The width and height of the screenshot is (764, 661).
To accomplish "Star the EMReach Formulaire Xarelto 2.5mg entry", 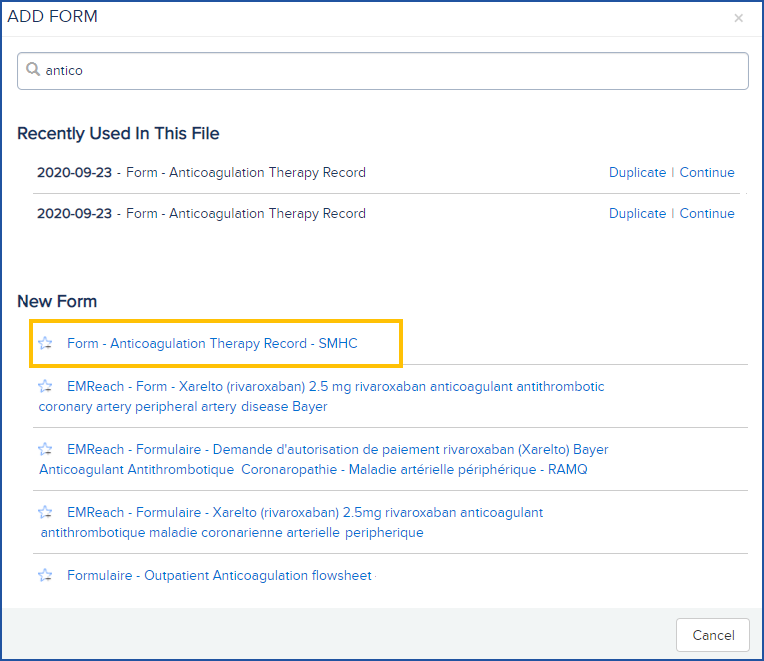I will click(x=45, y=512).
